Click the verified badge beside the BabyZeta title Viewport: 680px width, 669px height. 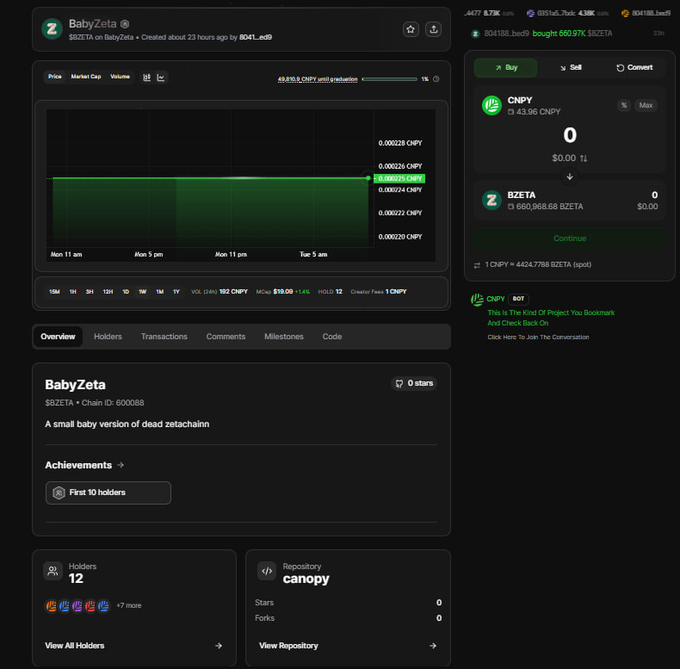coord(125,24)
